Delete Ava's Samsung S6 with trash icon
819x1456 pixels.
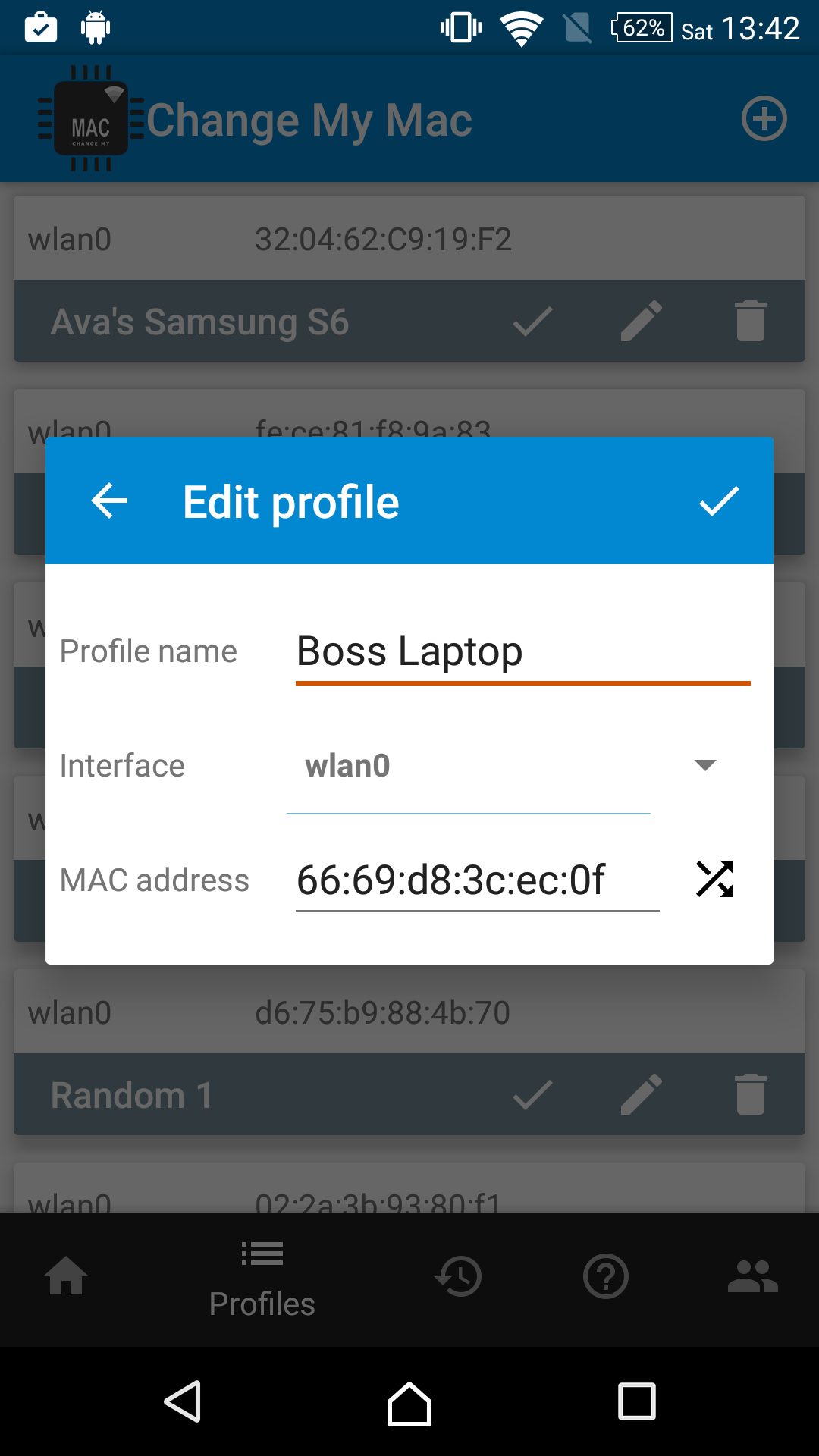pos(750,322)
